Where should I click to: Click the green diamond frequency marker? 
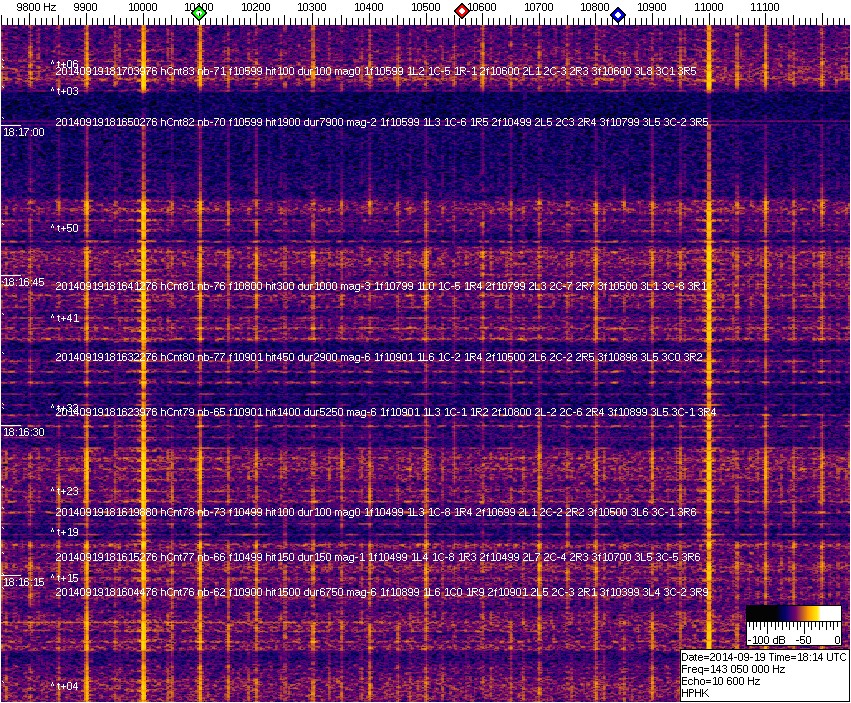tap(199, 13)
